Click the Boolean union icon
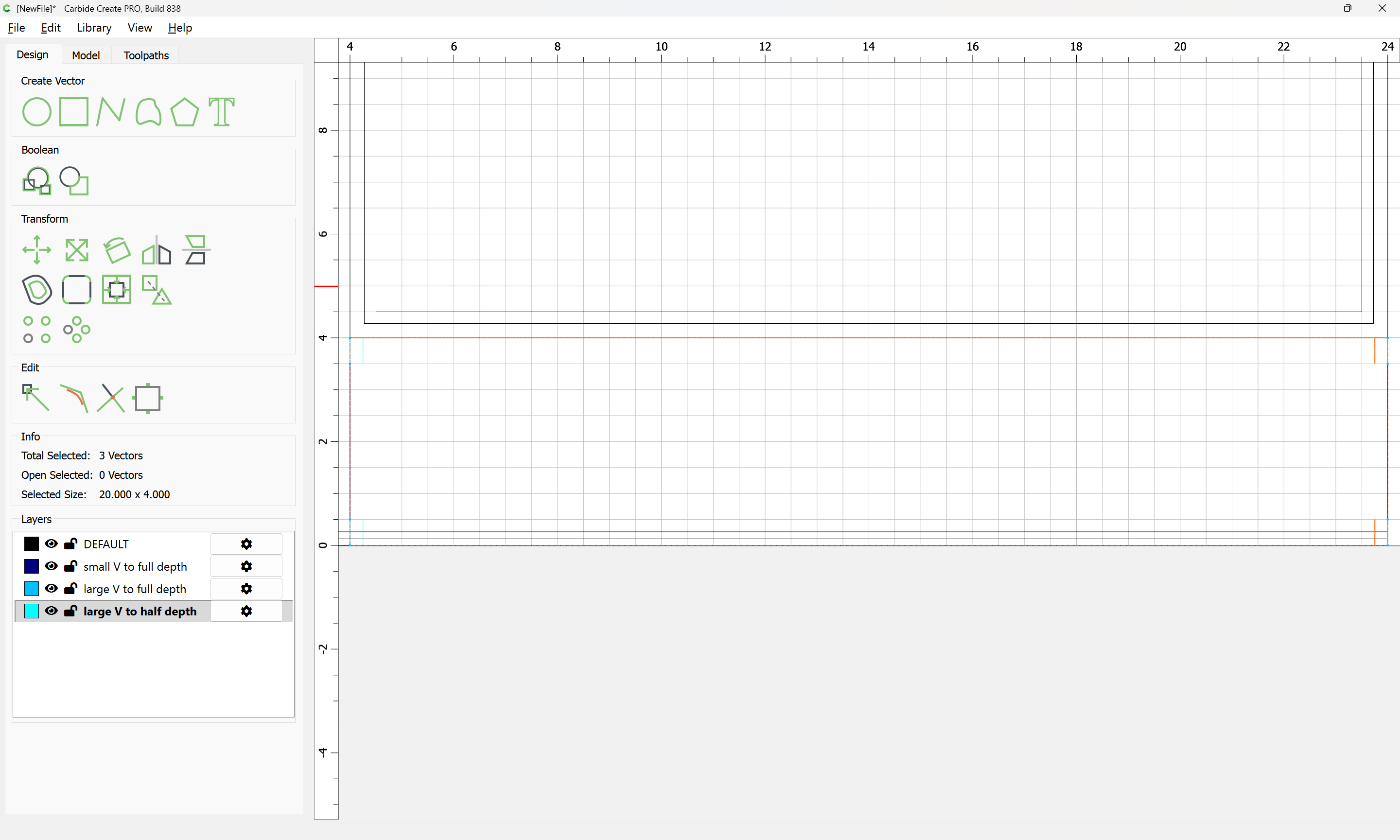The height and width of the screenshot is (840, 1400). tap(37, 181)
